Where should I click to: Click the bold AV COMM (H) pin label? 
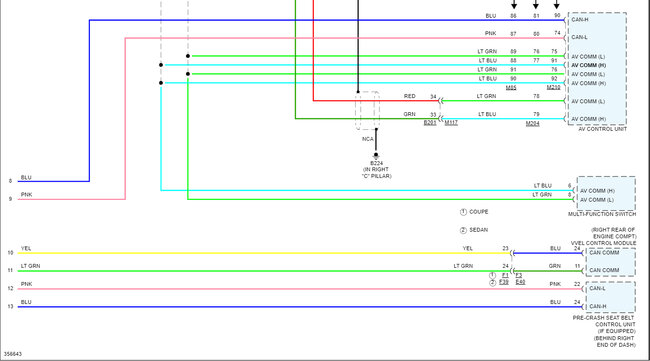coord(589,65)
